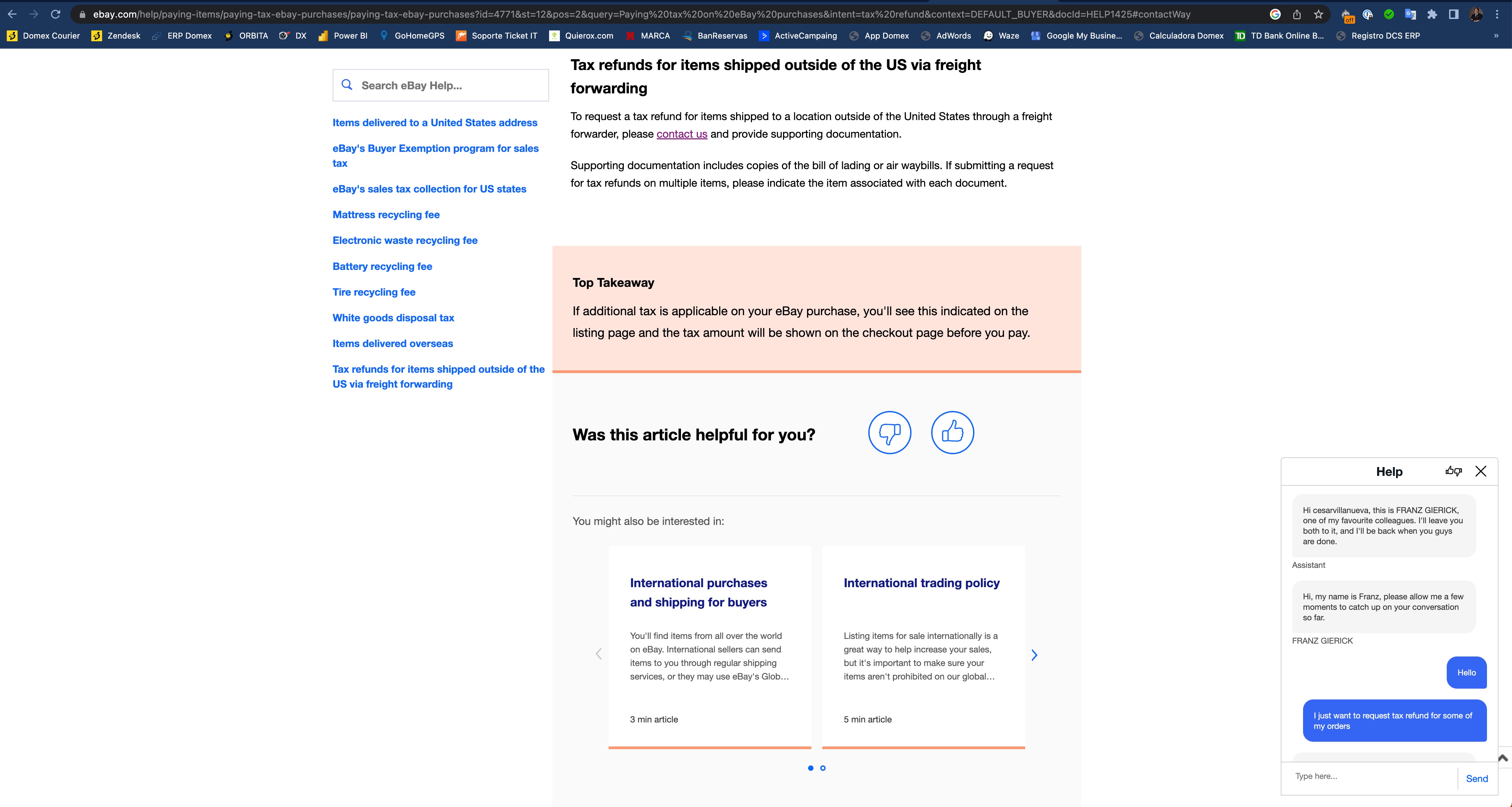Screen dimensions: 1512x807
Task: Send the chat message
Action: tap(1477, 778)
